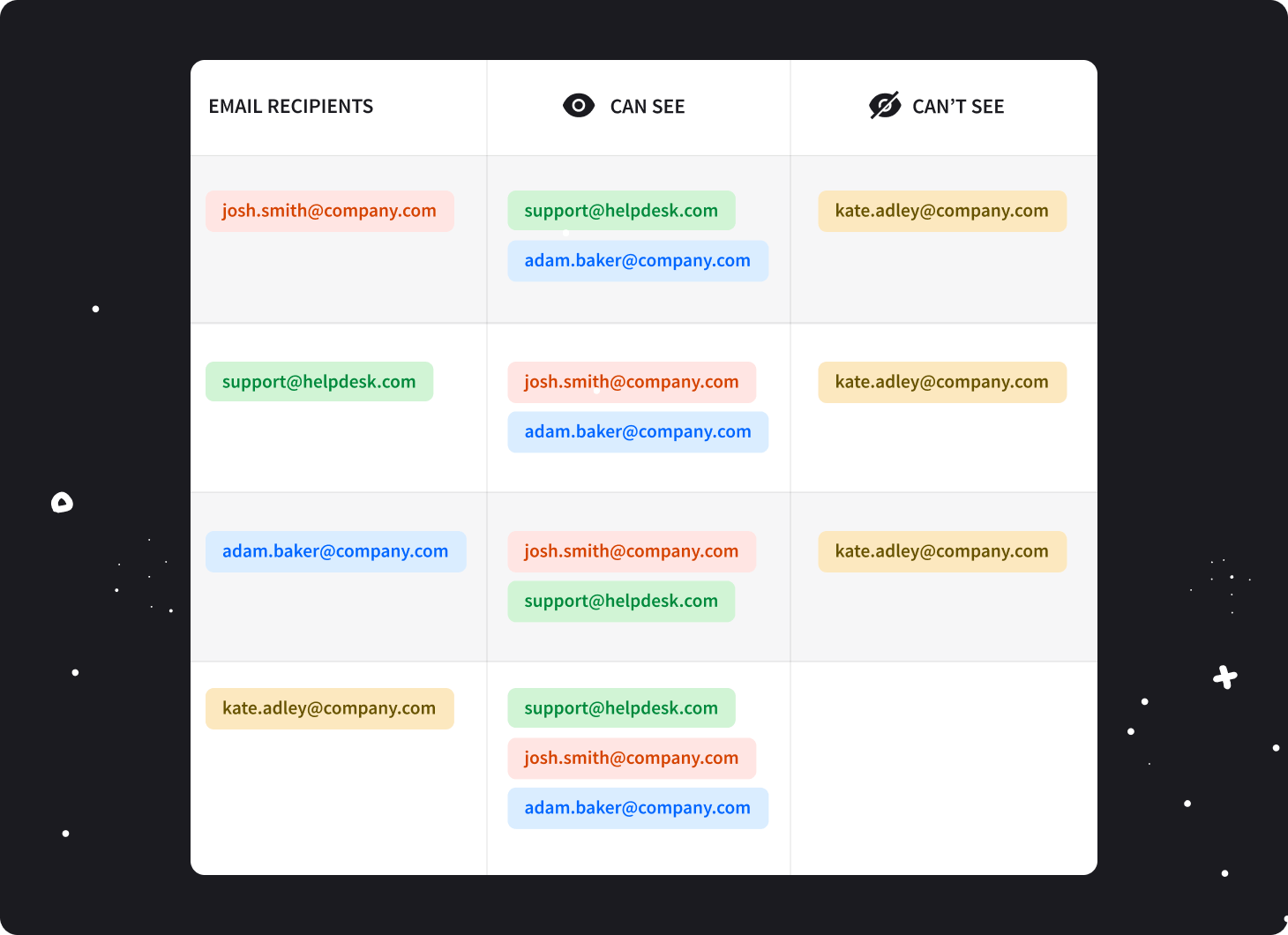This screenshot has height=935, width=1288.
Task: Click josh.smith@company.com in the Email Recipients column
Action: [x=329, y=211]
